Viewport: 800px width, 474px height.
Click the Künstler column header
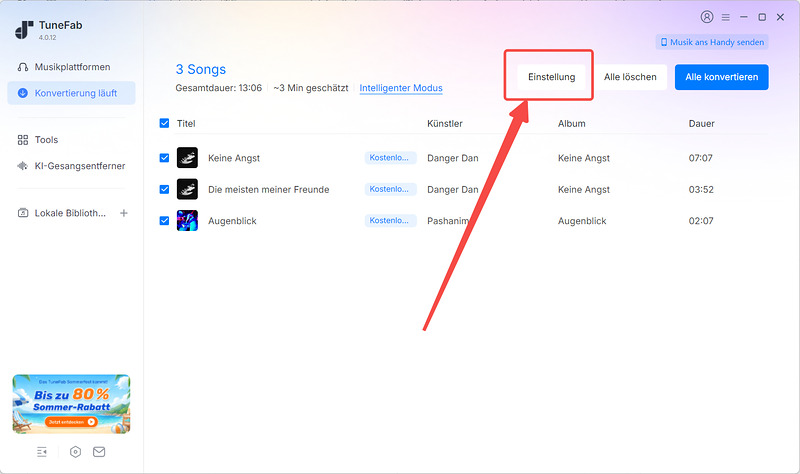(445, 123)
